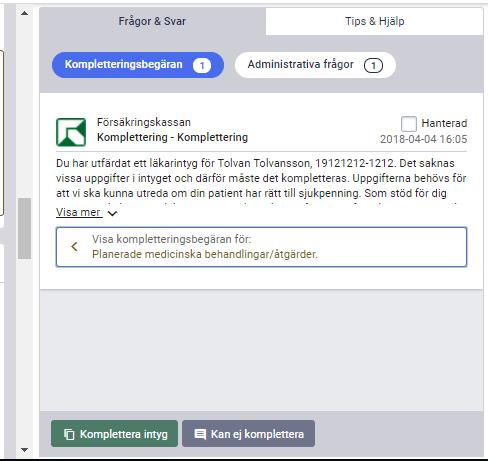The image size is (488, 461).
Task: Switch to the Administrativa frågor filter
Action: (315, 65)
